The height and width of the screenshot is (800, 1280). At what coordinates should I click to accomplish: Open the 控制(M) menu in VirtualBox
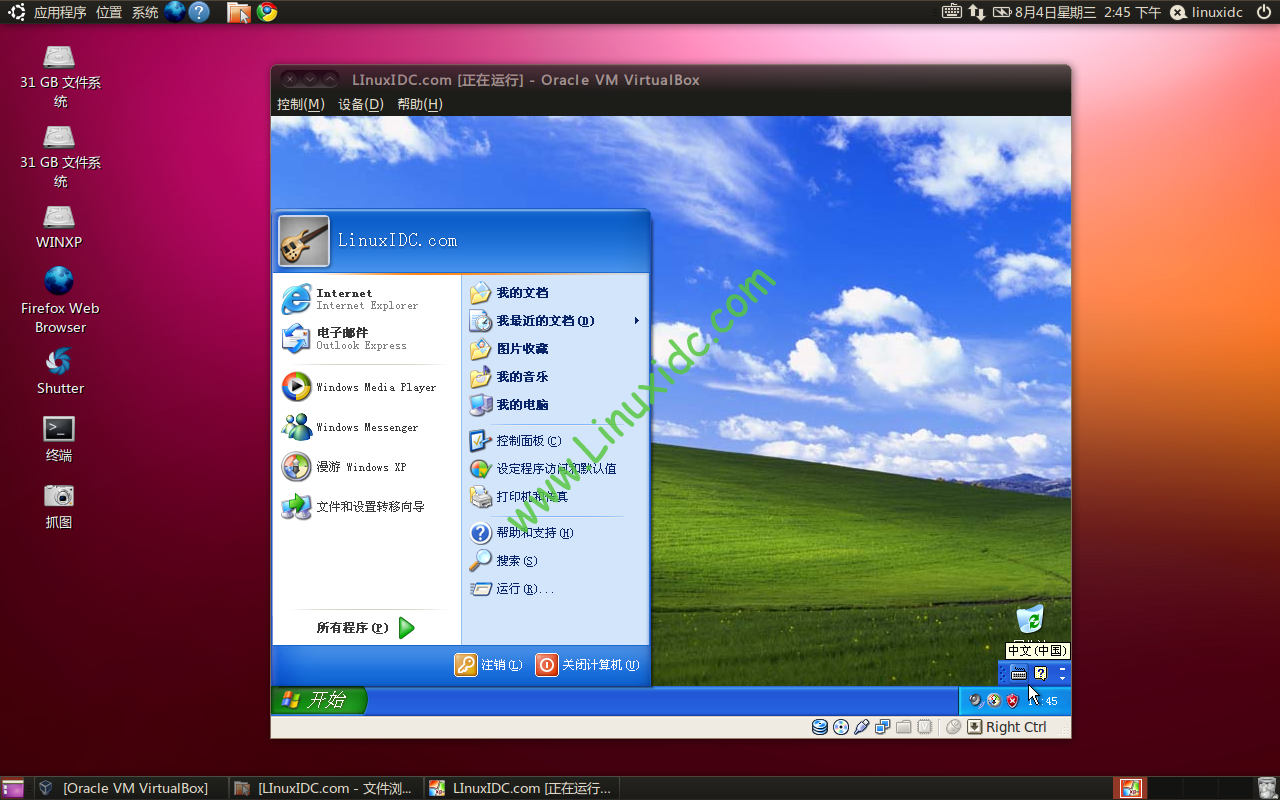(301, 104)
